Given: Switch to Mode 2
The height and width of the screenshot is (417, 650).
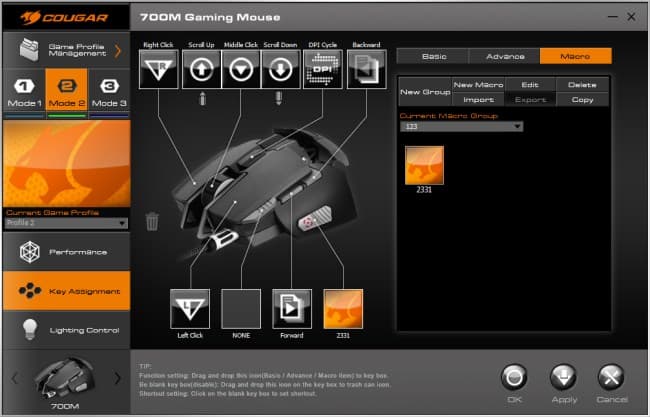Looking at the screenshot, I should coord(67,93).
